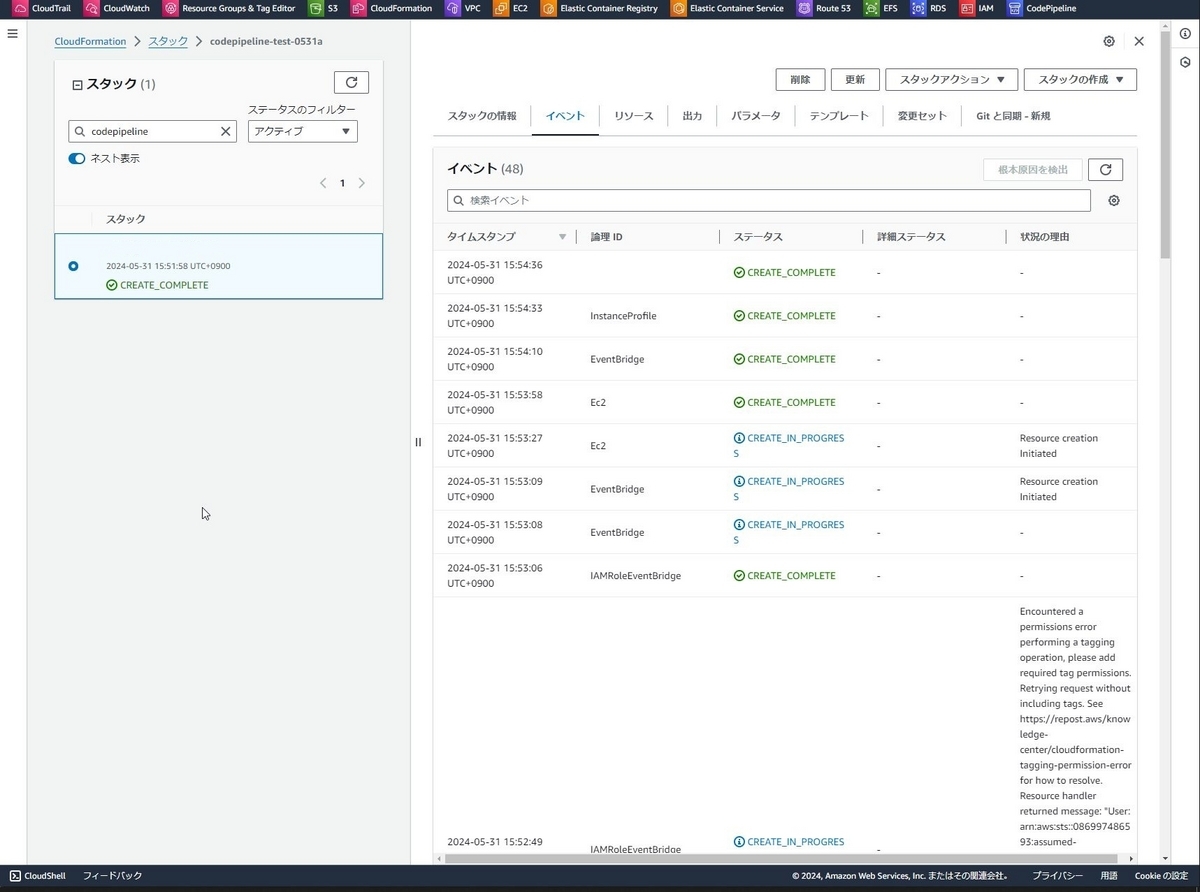This screenshot has height=892, width=1200.
Task: Switch to the パラメータ tab
Action: coord(755,115)
